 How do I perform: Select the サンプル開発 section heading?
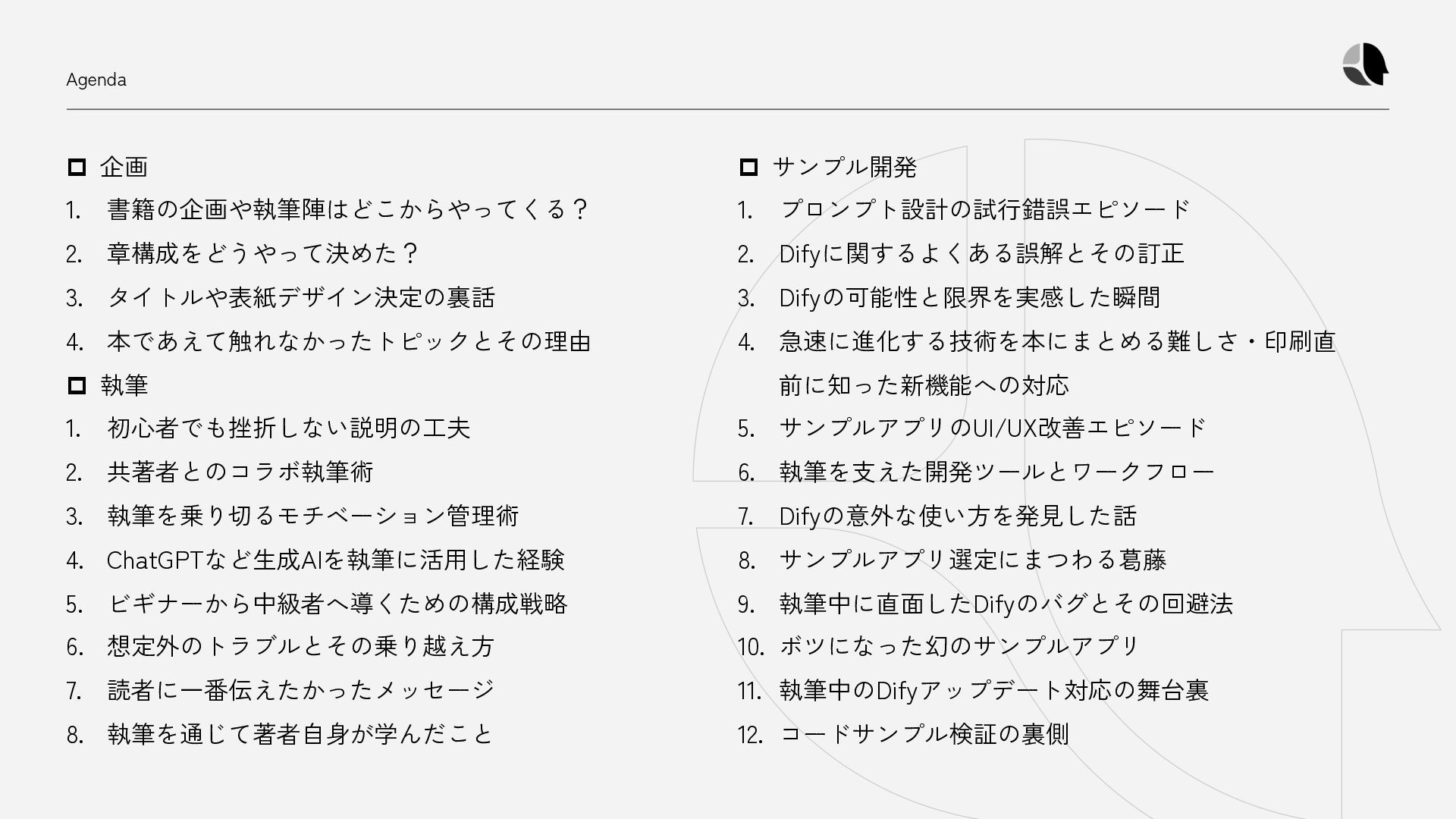click(x=845, y=167)
